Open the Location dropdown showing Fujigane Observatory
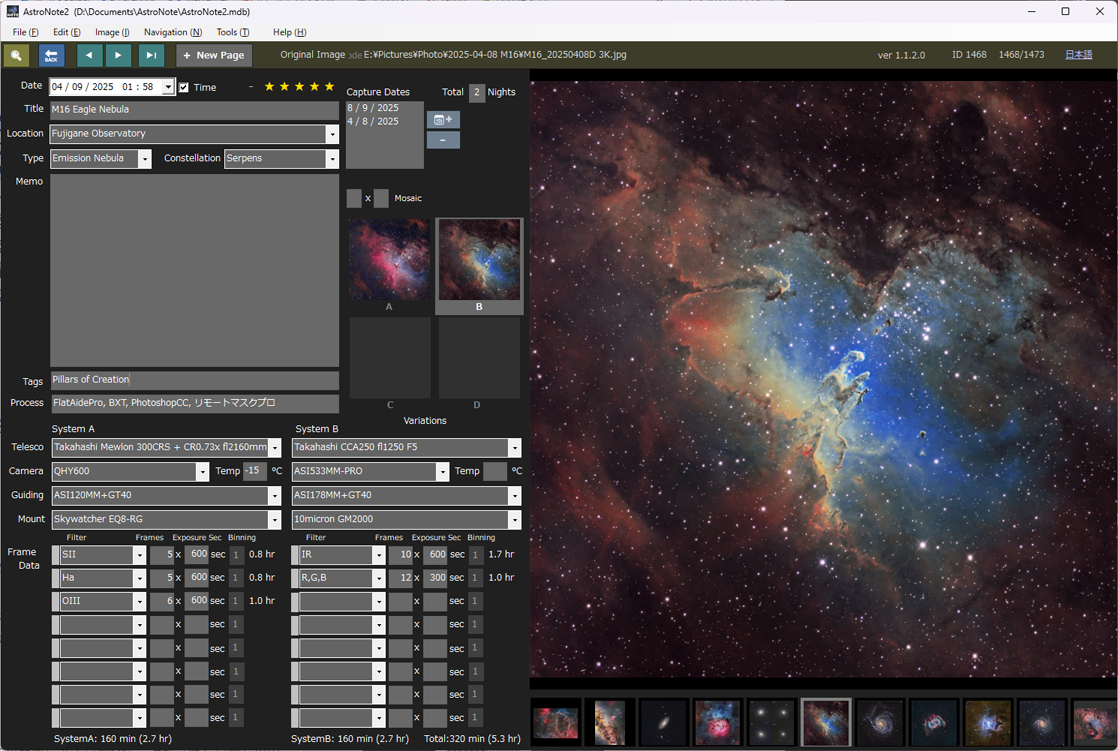Image resolution: width=1118 pixels, height=751 pixels. pyautogui.click(x=333, y=133)
